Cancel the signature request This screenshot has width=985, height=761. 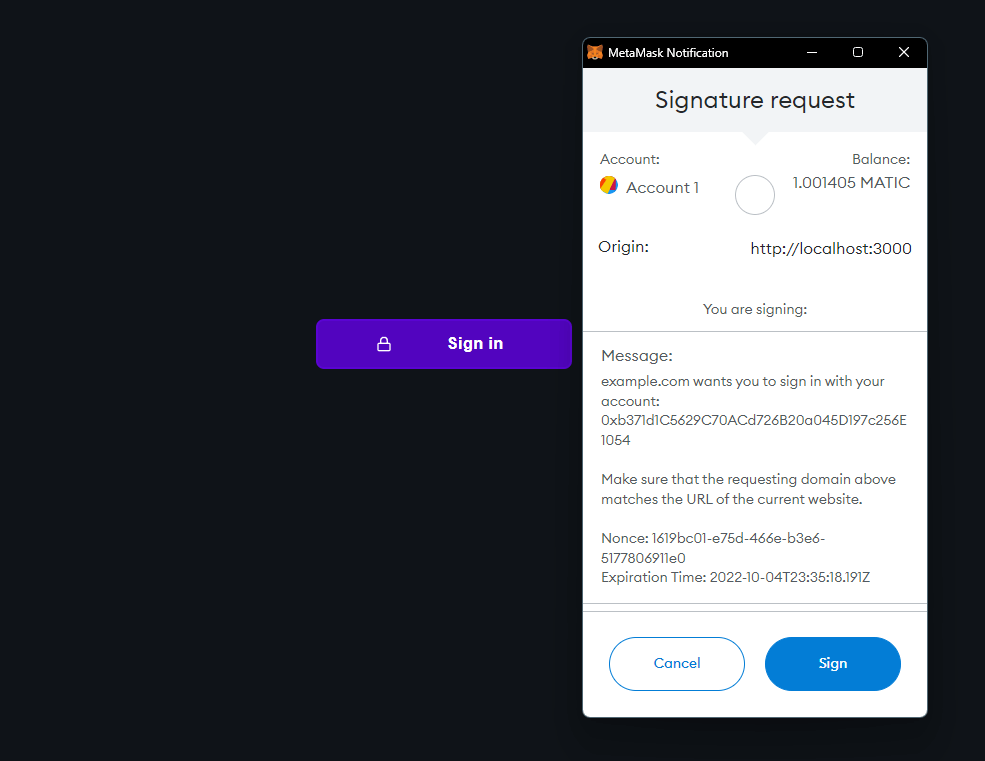point(677,663)
